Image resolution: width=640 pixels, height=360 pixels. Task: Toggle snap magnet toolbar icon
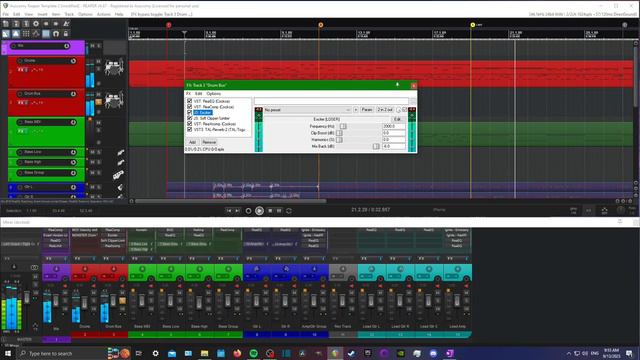(x=56, y=34)
